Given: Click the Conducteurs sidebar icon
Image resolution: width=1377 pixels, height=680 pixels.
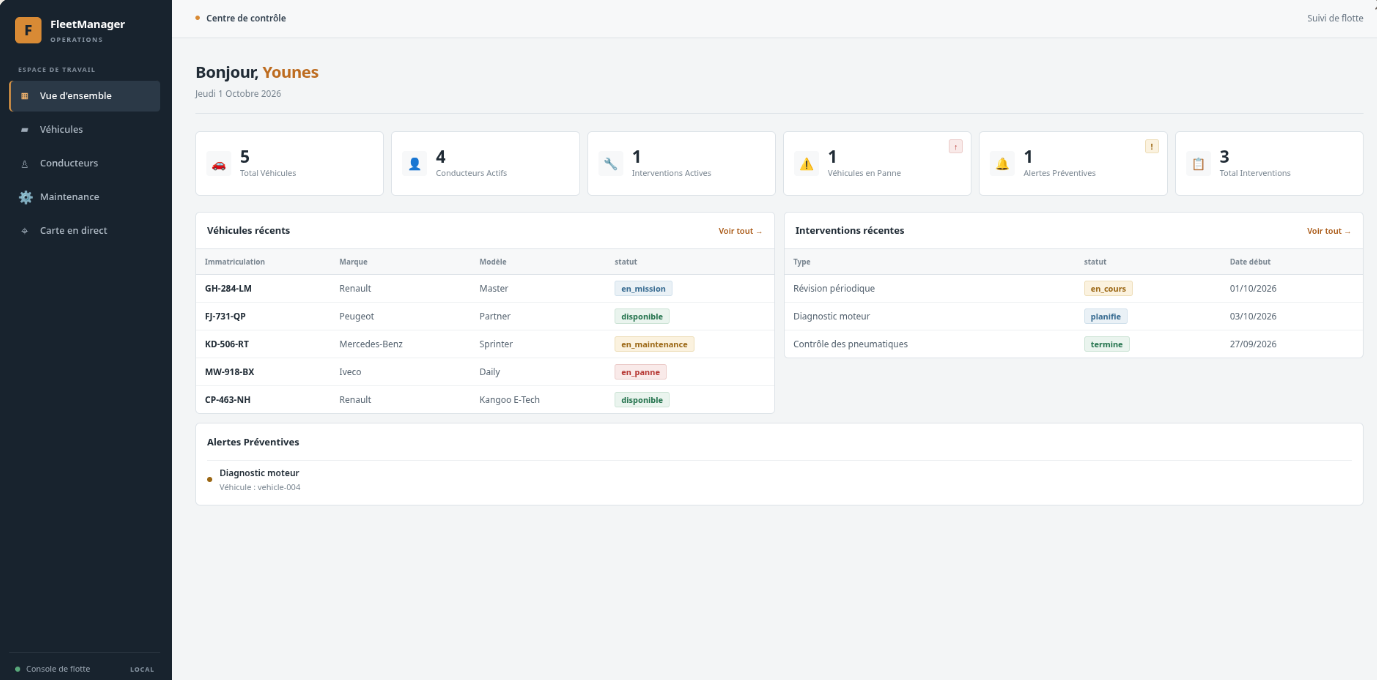Looking at the screenshot, I should 25,163.
